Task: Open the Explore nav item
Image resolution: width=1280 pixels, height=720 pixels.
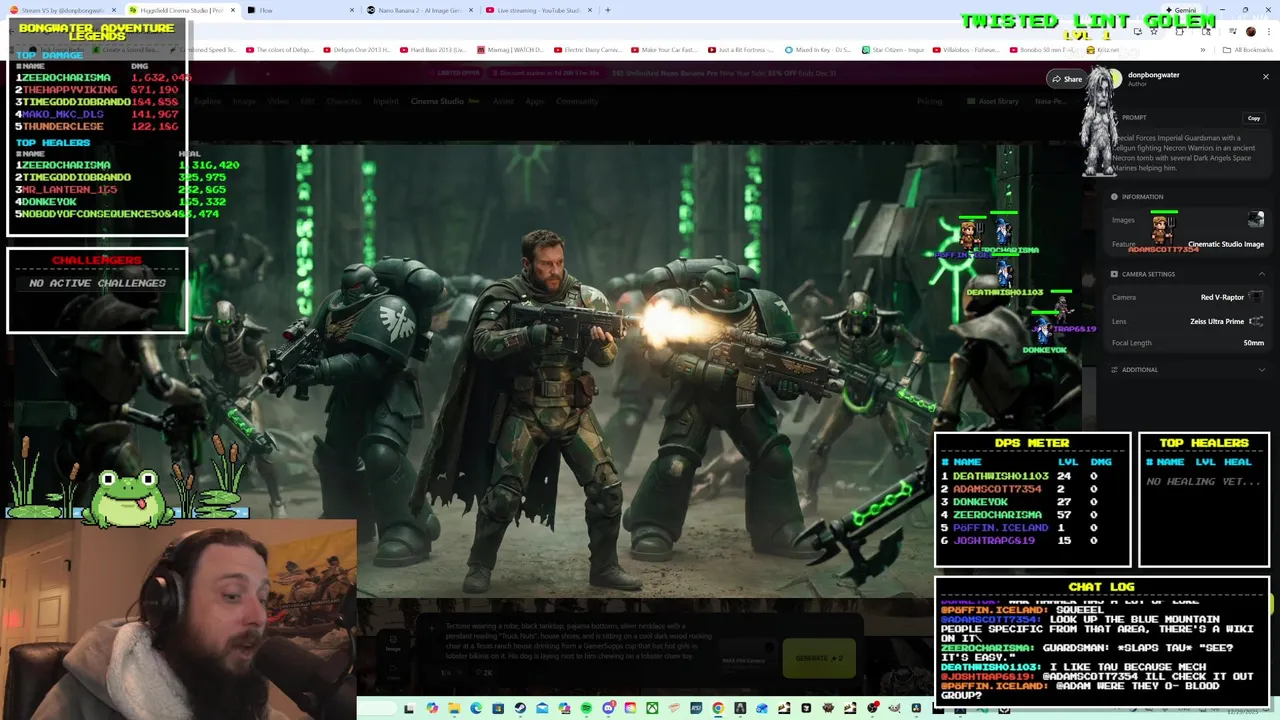Action: click(x=207, y=101)
